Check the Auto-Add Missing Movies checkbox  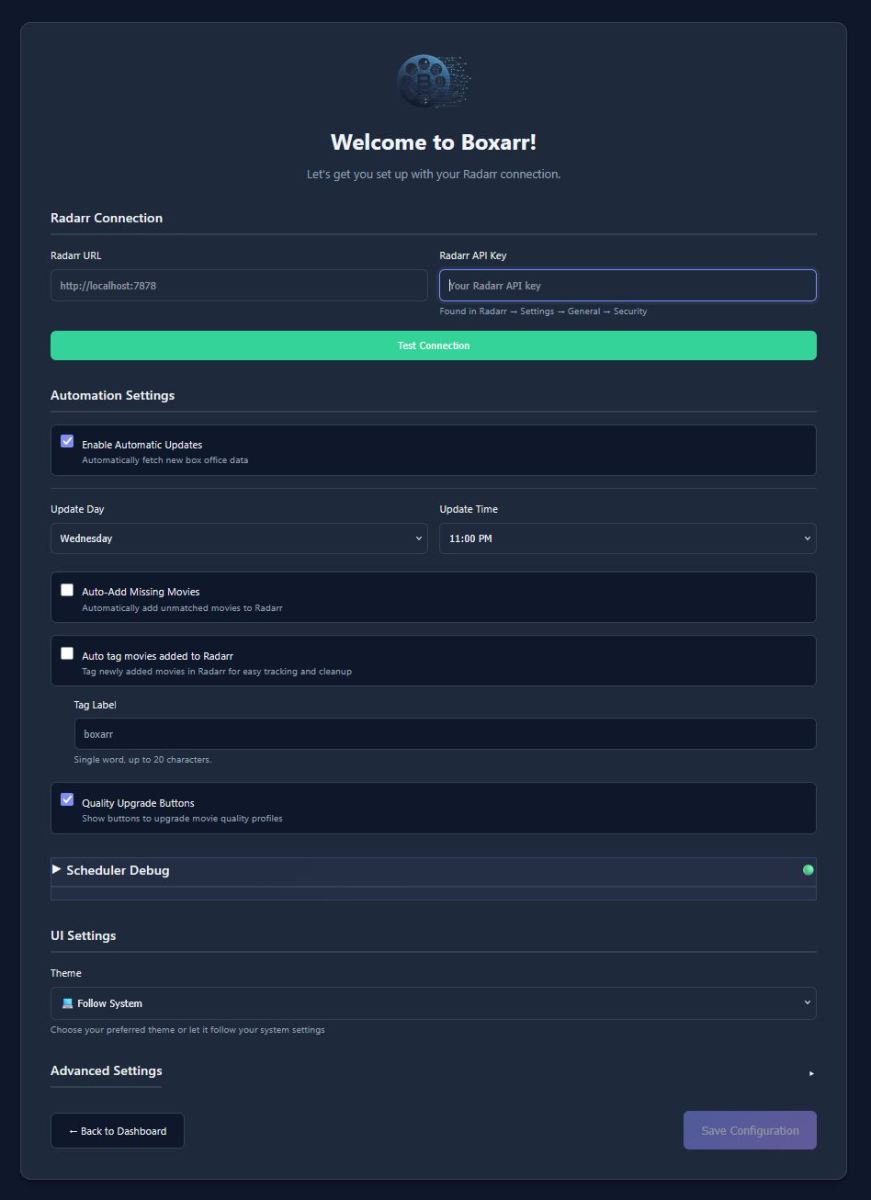(x=67, y=590)
